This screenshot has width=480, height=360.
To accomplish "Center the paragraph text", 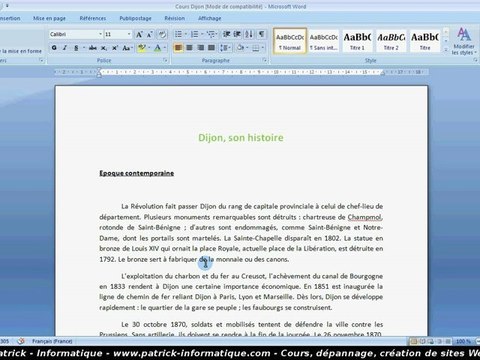I will coord(189,48).
